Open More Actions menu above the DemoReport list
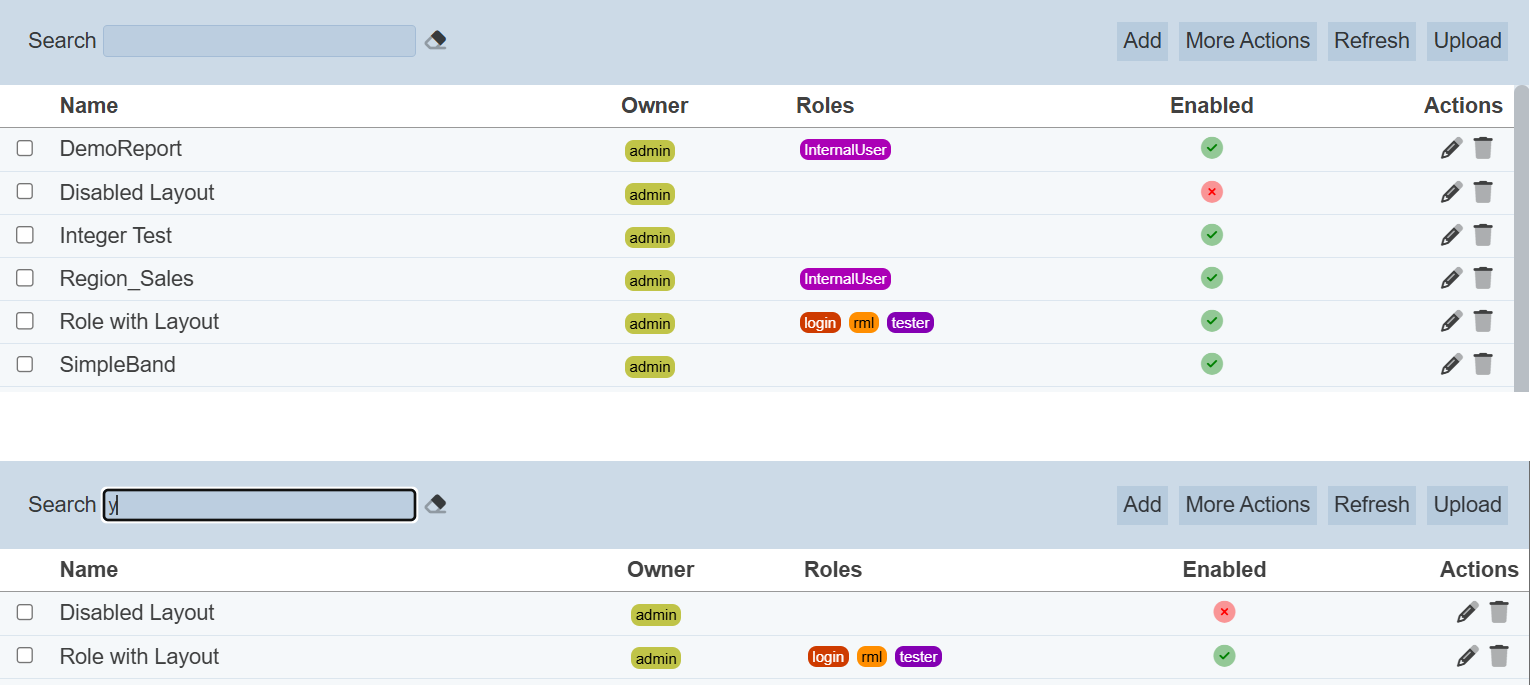 (x=1247, y=41)
